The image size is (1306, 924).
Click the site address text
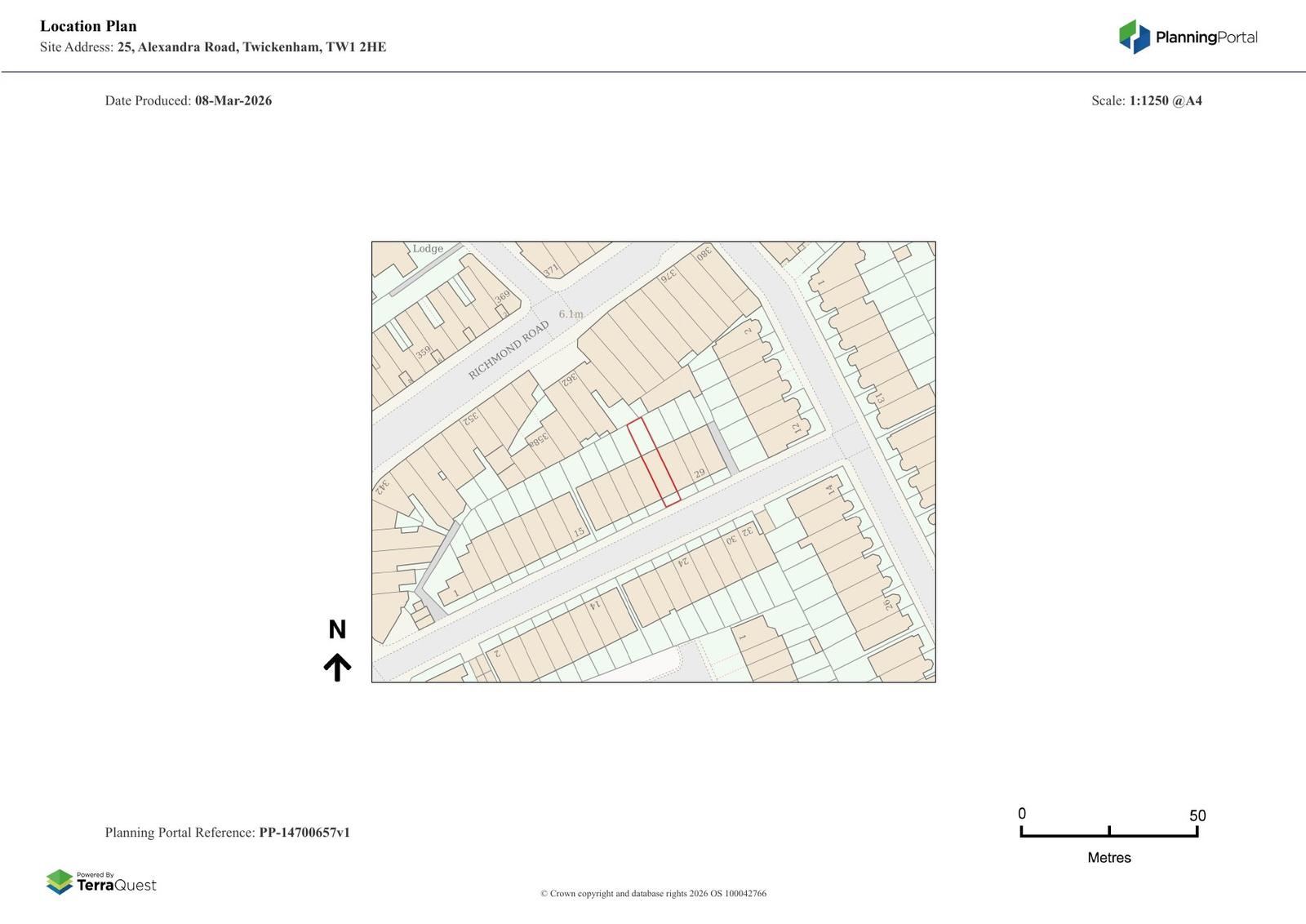click(x=251, y=47)
